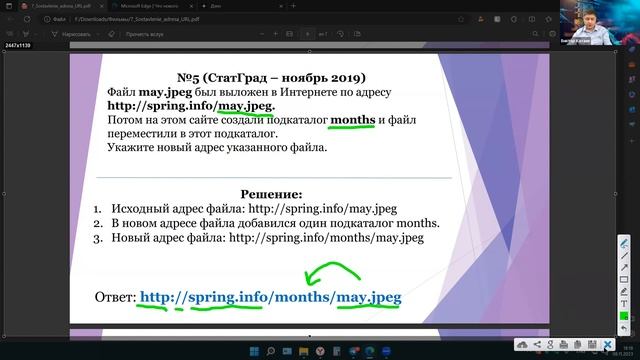The image size is (640, 360).
Task: Reload the page with refresh button
Action: (x=27, y=19)
